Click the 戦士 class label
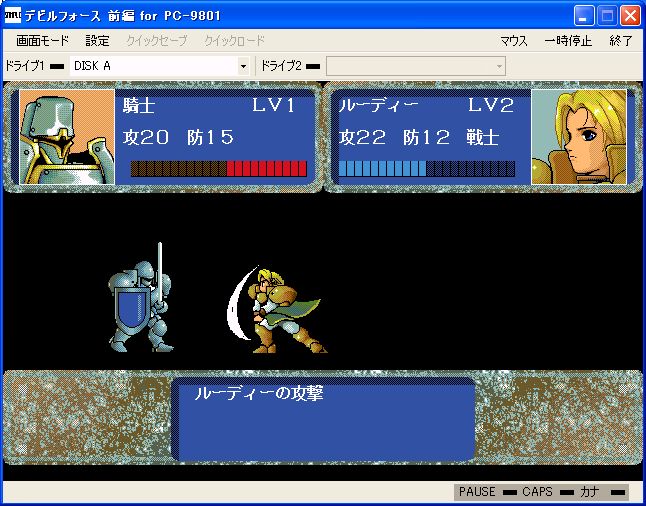646x506 pixels. tap(483, 137)
